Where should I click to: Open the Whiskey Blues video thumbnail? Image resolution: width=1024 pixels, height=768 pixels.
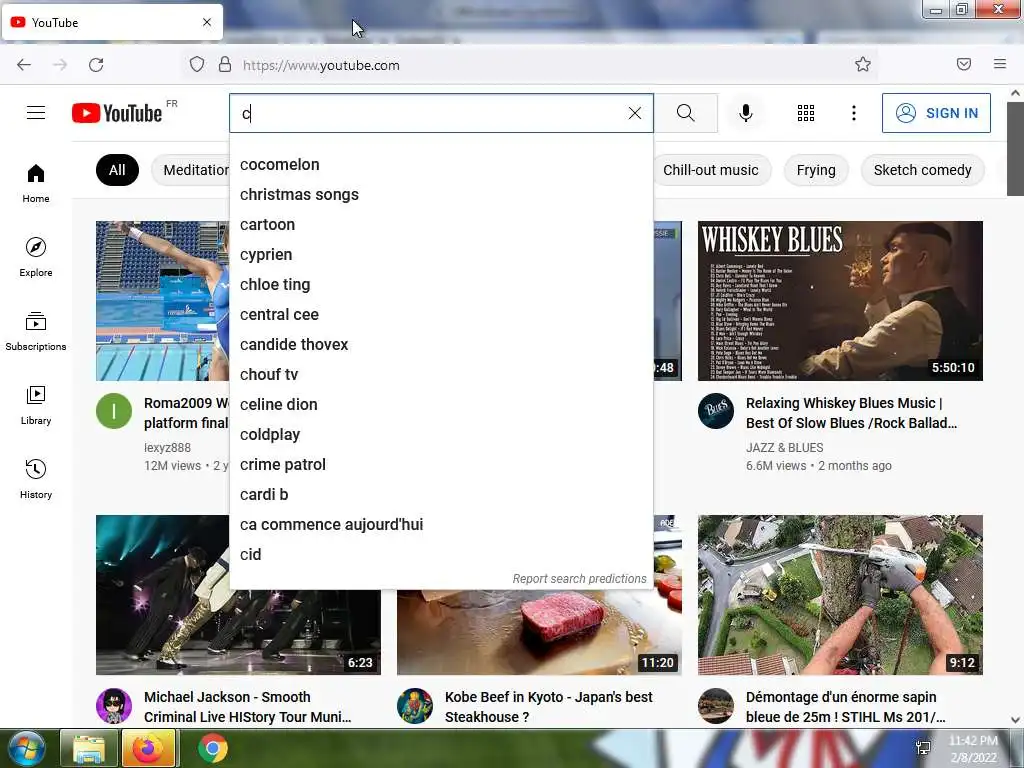tap(840, 300)
